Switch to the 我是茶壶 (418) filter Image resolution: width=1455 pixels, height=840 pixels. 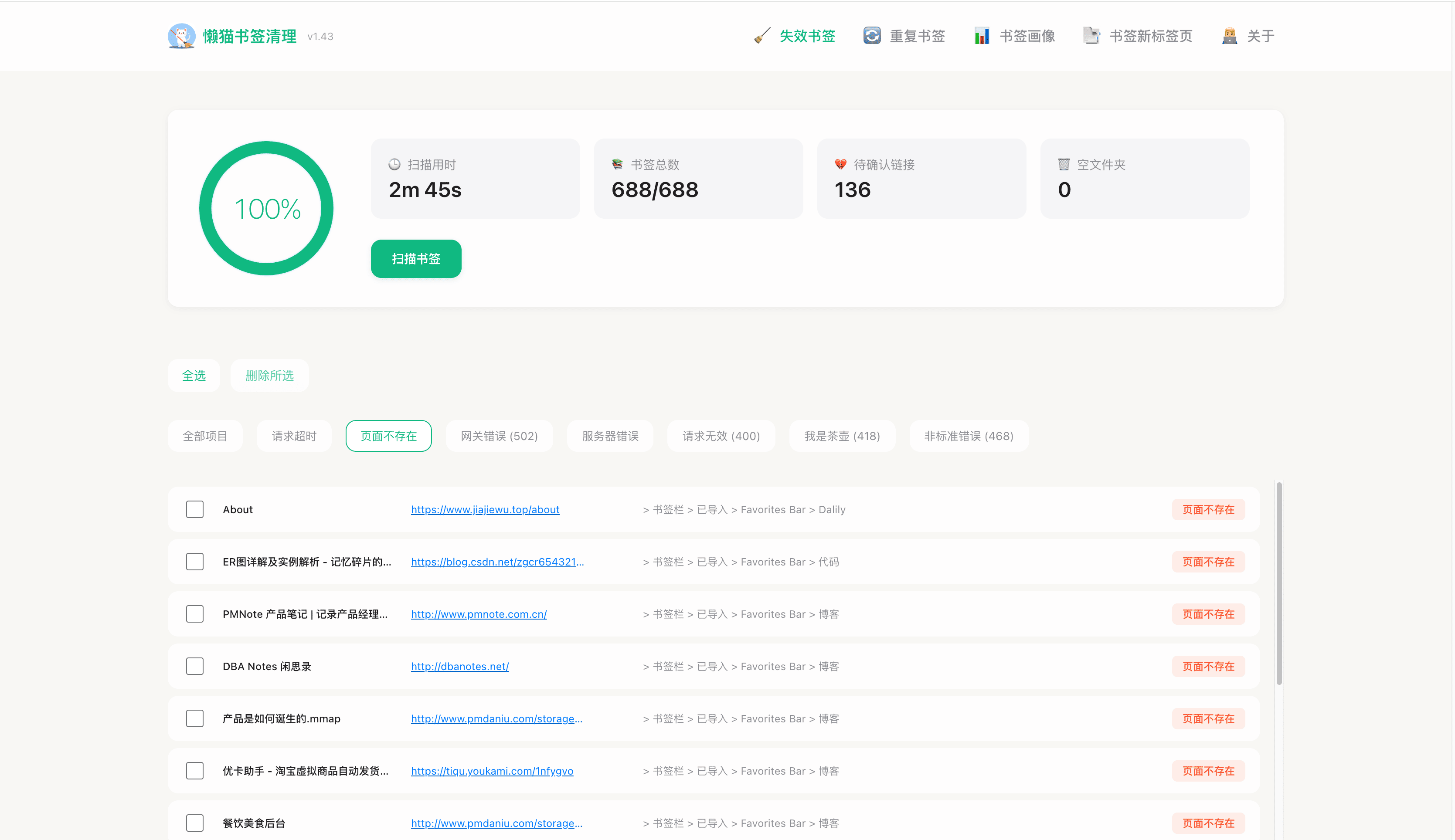(x=842, y=436)
